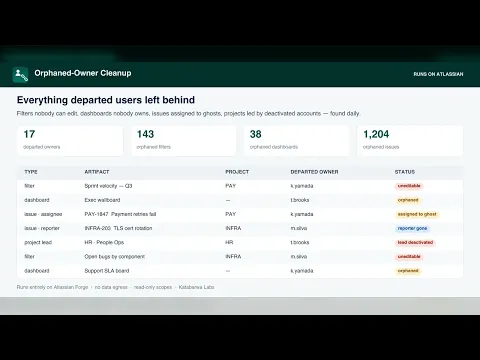Open the 1,204 orphaned issues card
Screen dimensions: 480x360
[x=410, y=141]
